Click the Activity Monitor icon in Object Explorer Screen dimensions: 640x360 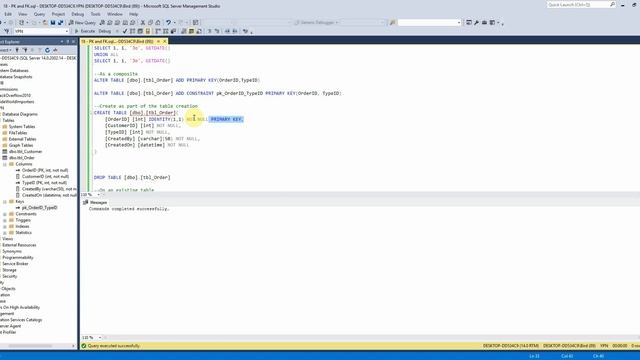[55, 50]
